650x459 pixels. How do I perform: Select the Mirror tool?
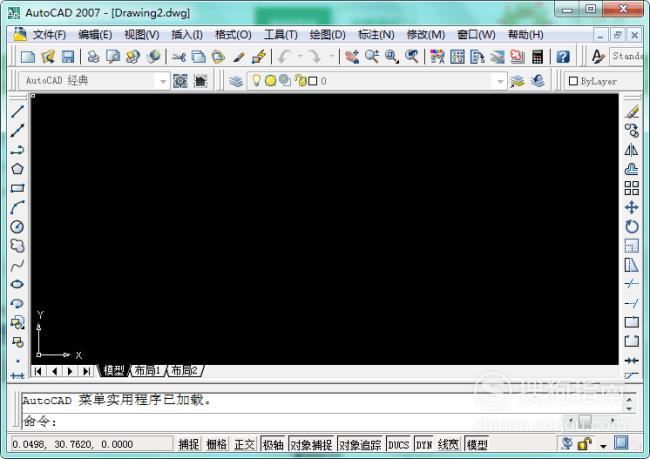[x=632, y=150]
